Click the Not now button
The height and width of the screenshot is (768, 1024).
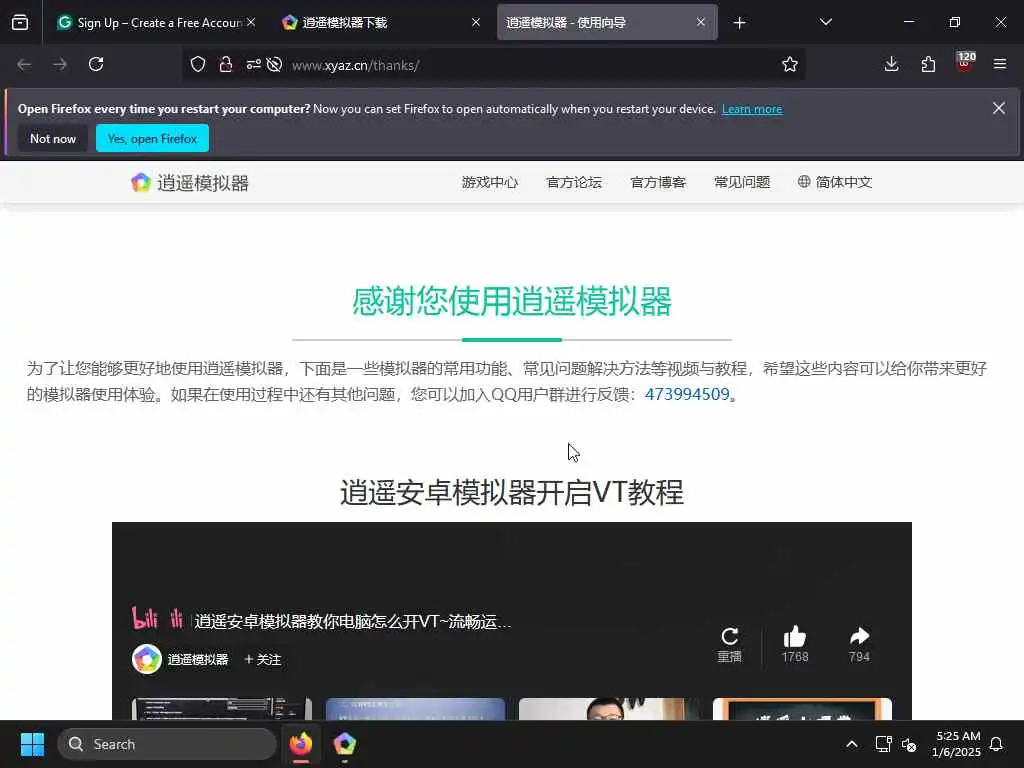[53, 138]
